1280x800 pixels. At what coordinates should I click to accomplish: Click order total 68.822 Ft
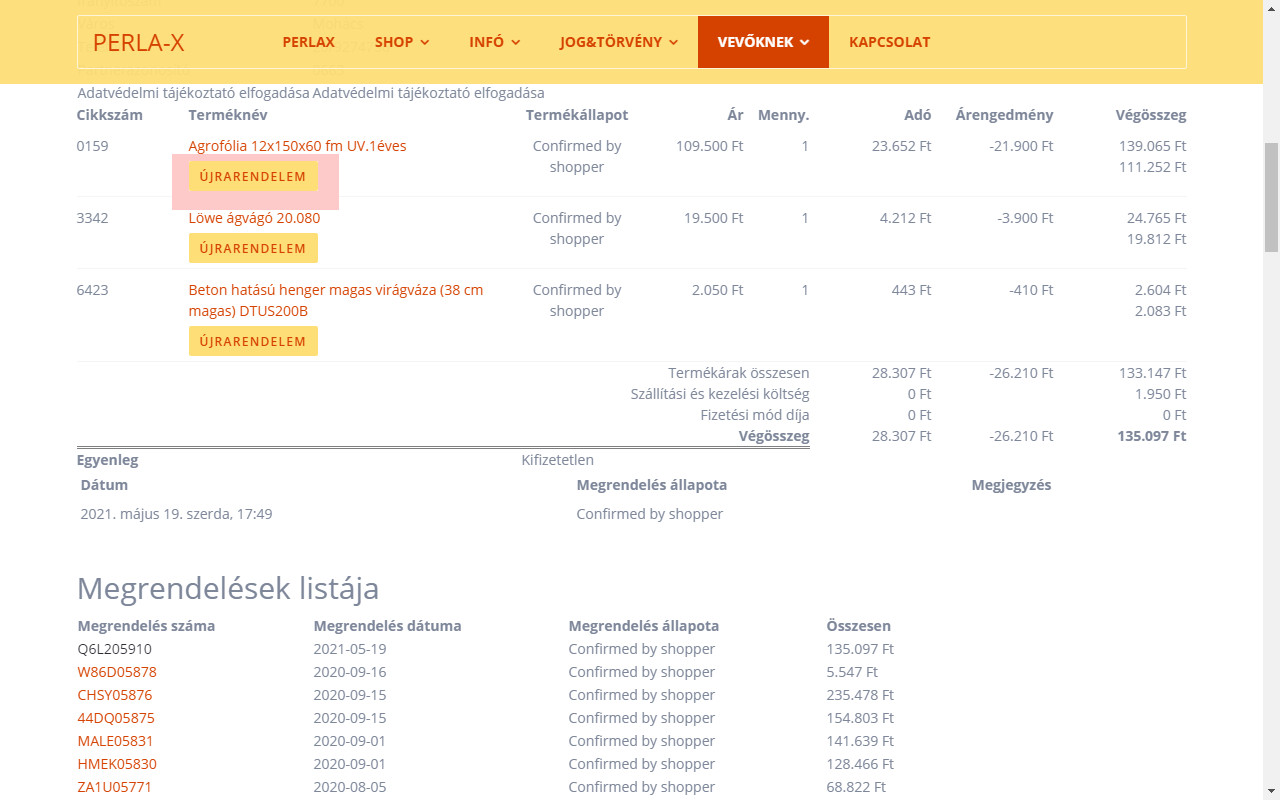pos(856,787)
